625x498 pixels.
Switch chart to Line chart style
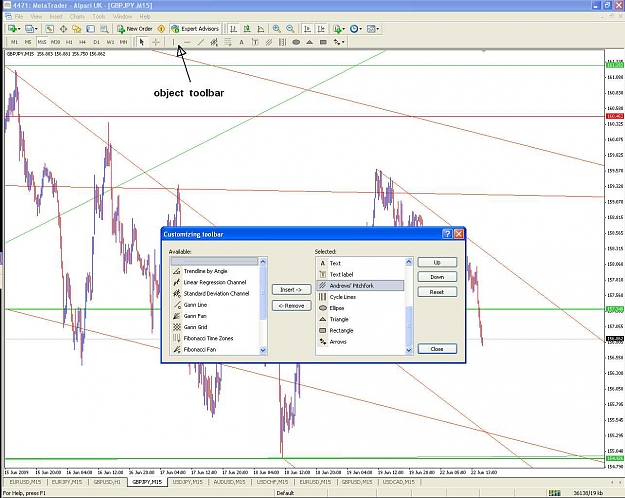261,29
